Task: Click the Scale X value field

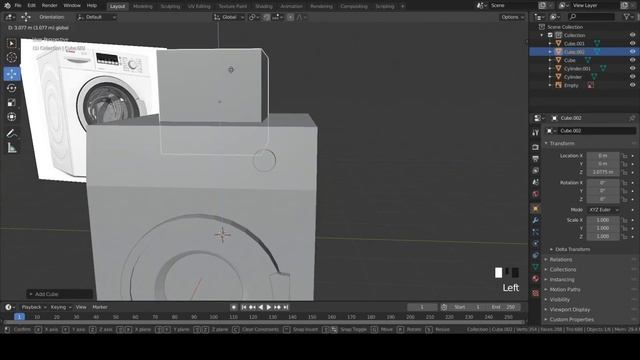Action: point(602,220)
